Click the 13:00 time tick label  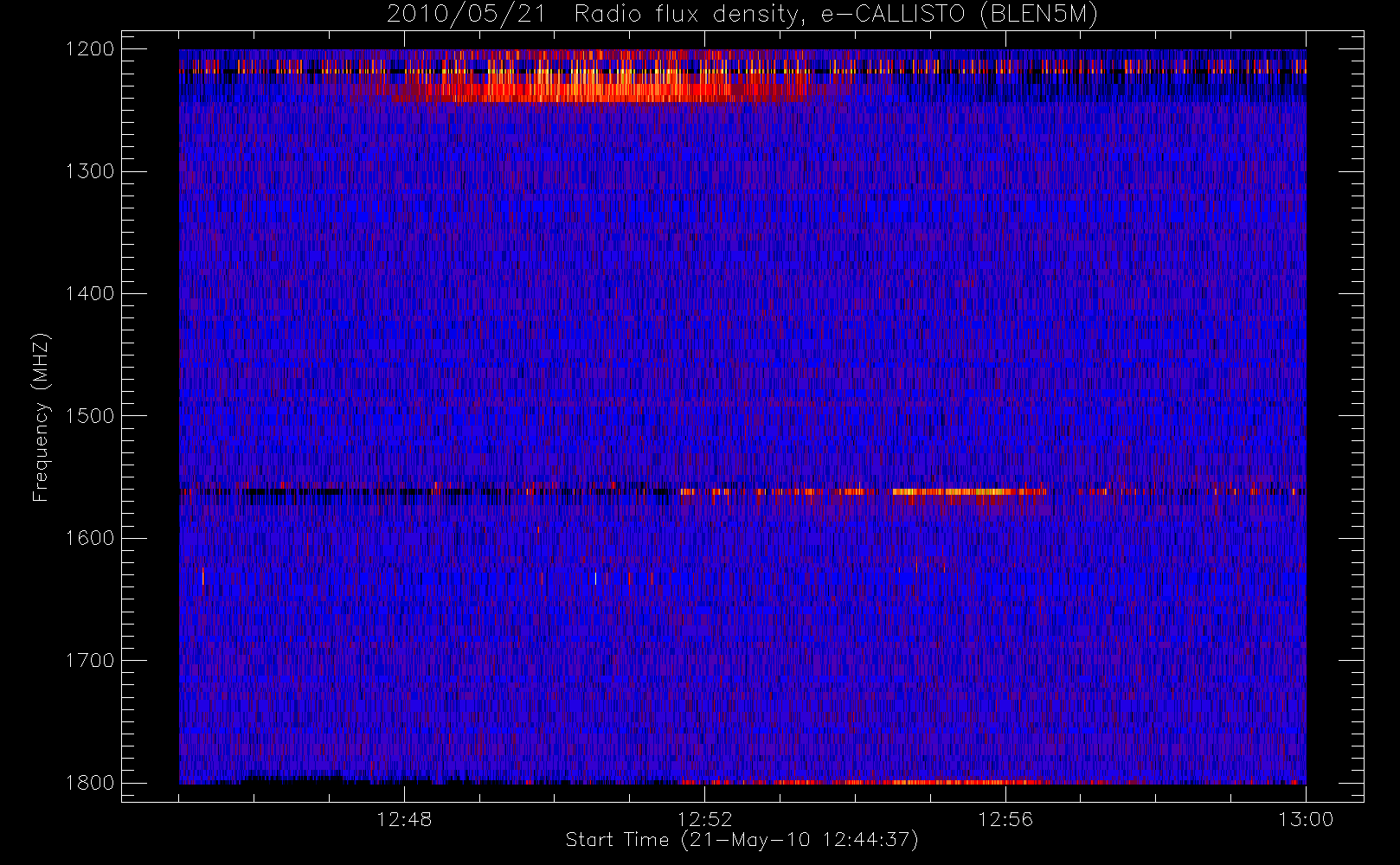coord(1306,819)
